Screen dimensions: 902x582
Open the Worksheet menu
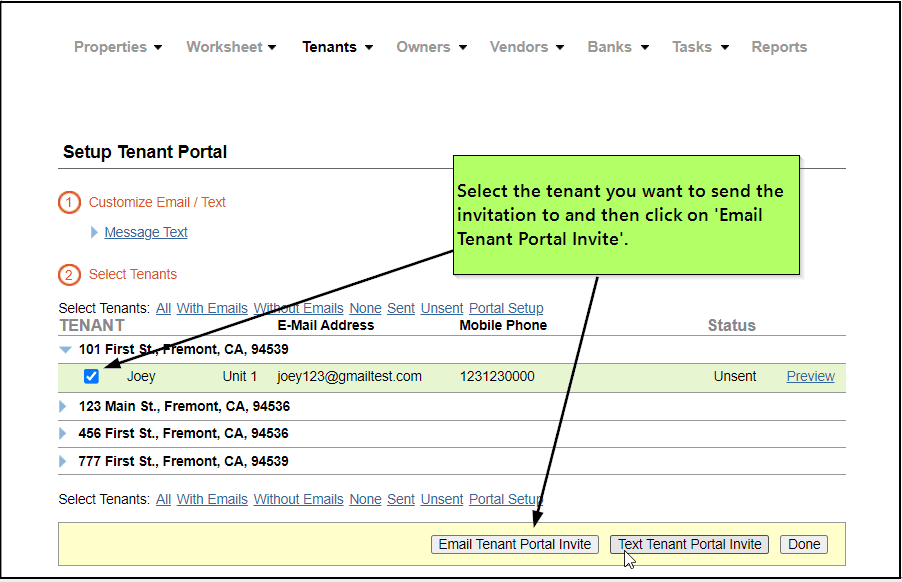[x=231, y=47]
